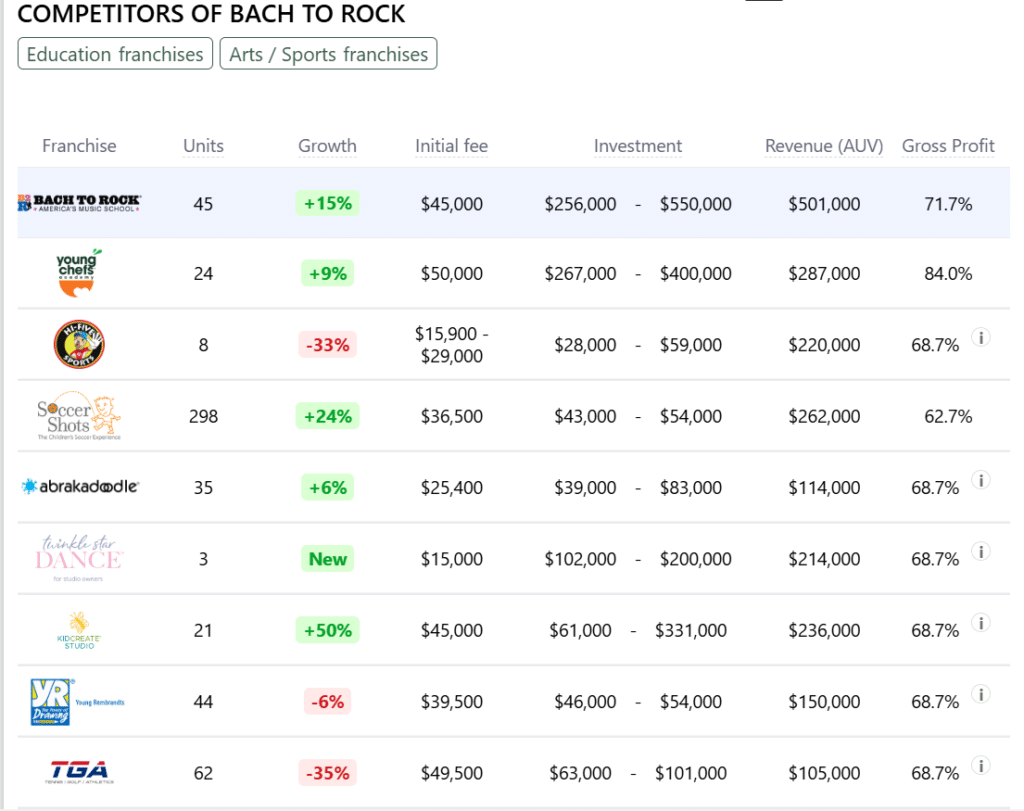Image resolution: width=1024 pixels, height=811 pixels.
Task: Click the +9% growth badge
Action: pyautogui.click(x=327, y=273)
